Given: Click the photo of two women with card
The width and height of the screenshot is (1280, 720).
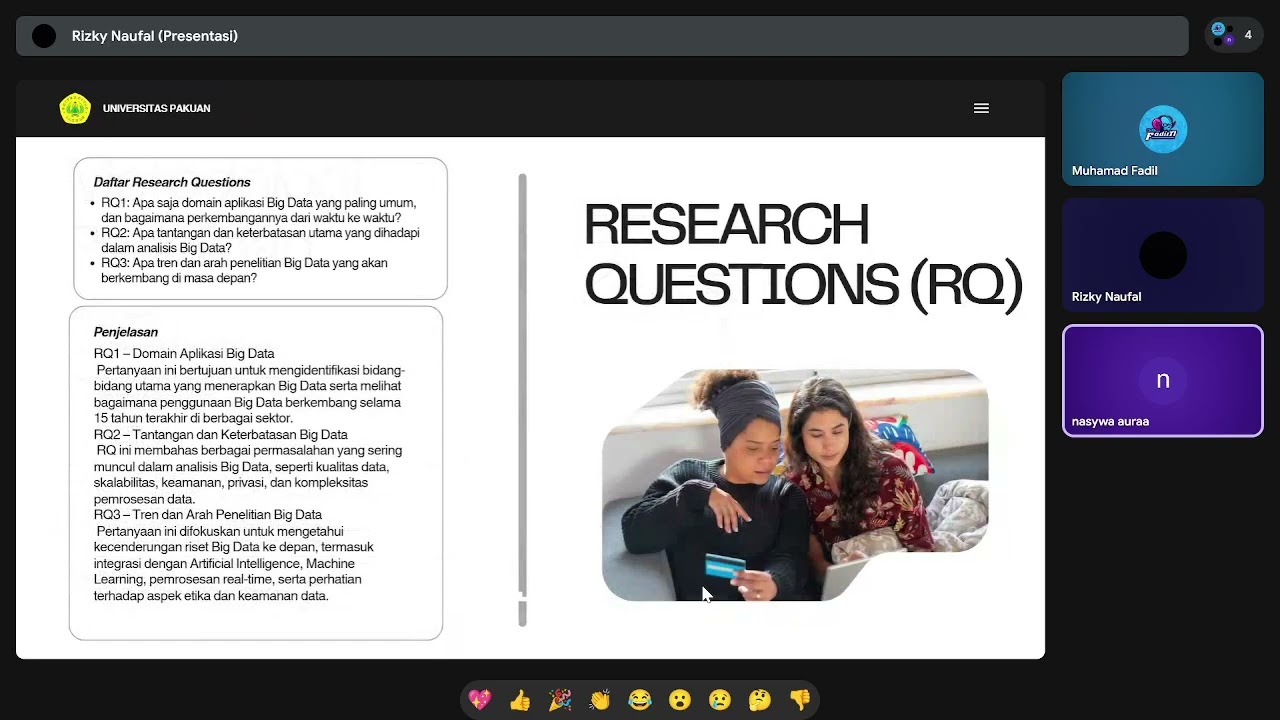Looking at the screenshot, I should pos(795,485).
